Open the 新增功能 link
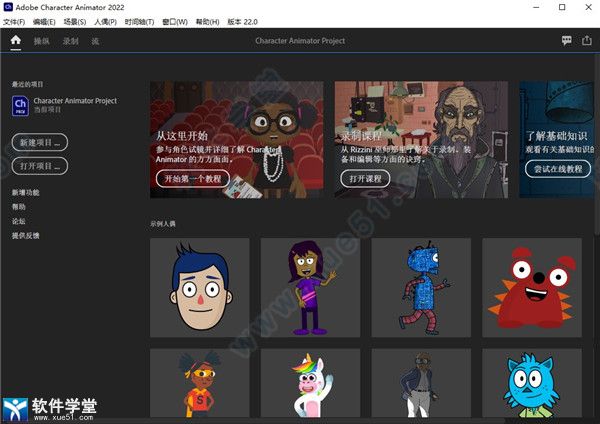The height and width of the screenshot is (424, 600). [x=25, y=192]
